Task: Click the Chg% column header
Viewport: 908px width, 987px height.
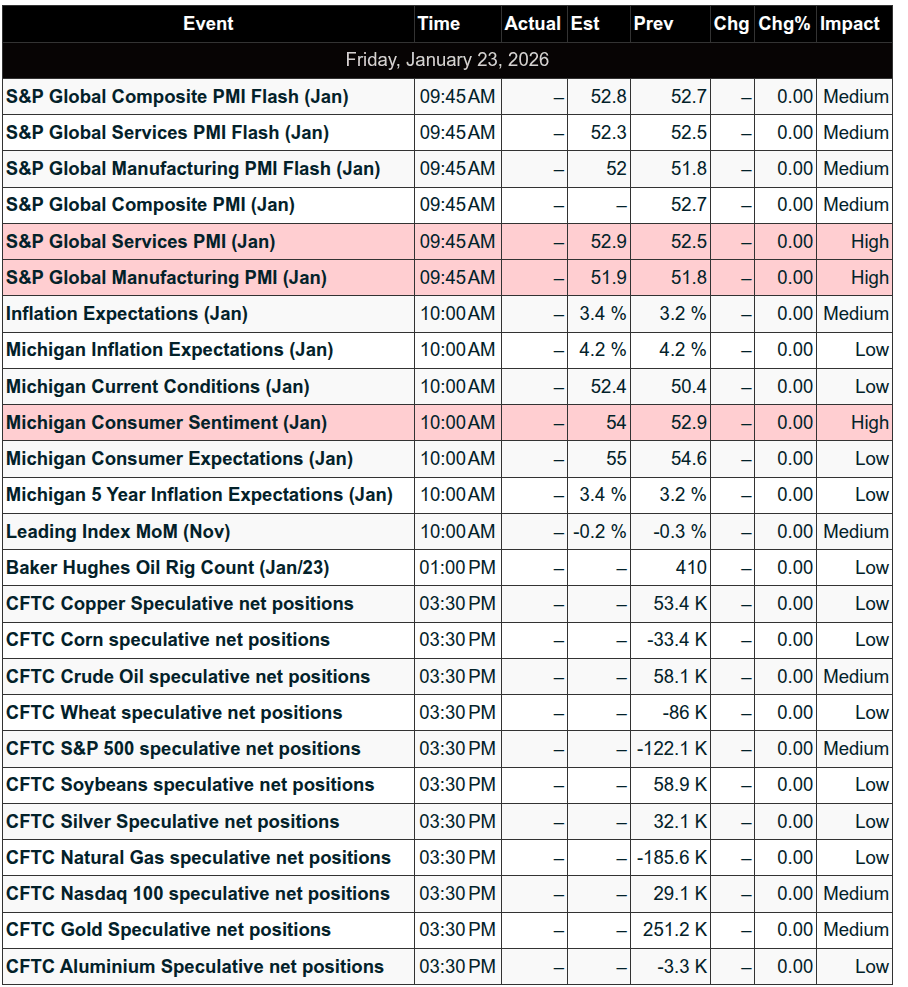Action: tap(784, 24)
